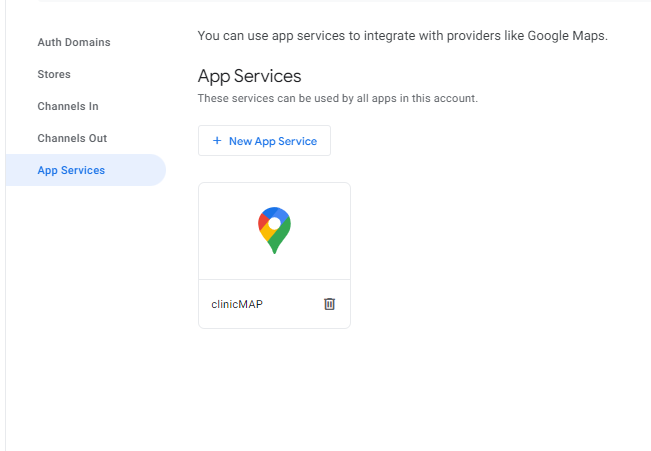Go to Stores in the sidebar
Viewport: 651px width, 451px height.
54,74
